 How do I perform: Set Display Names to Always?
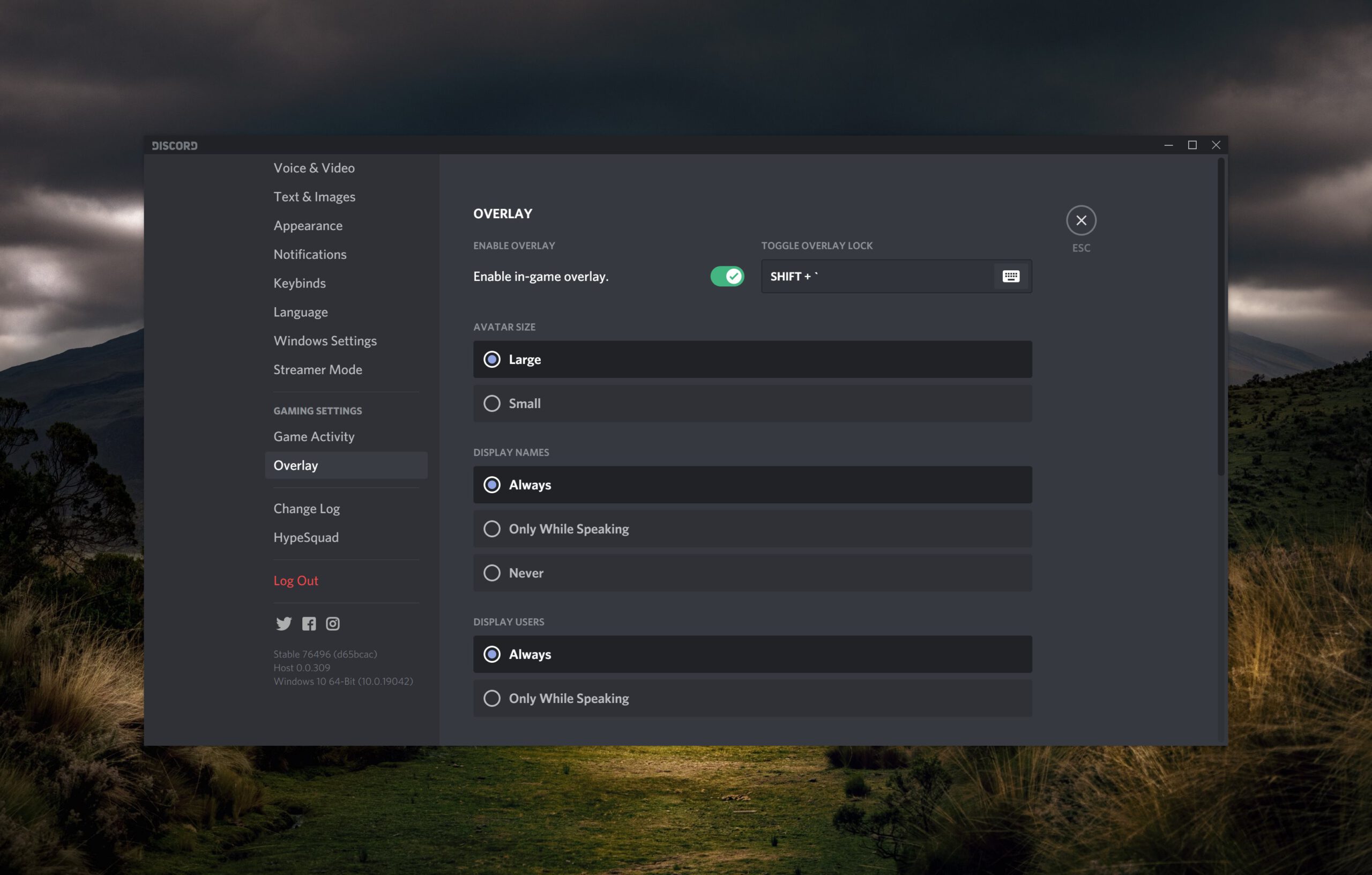752,485
